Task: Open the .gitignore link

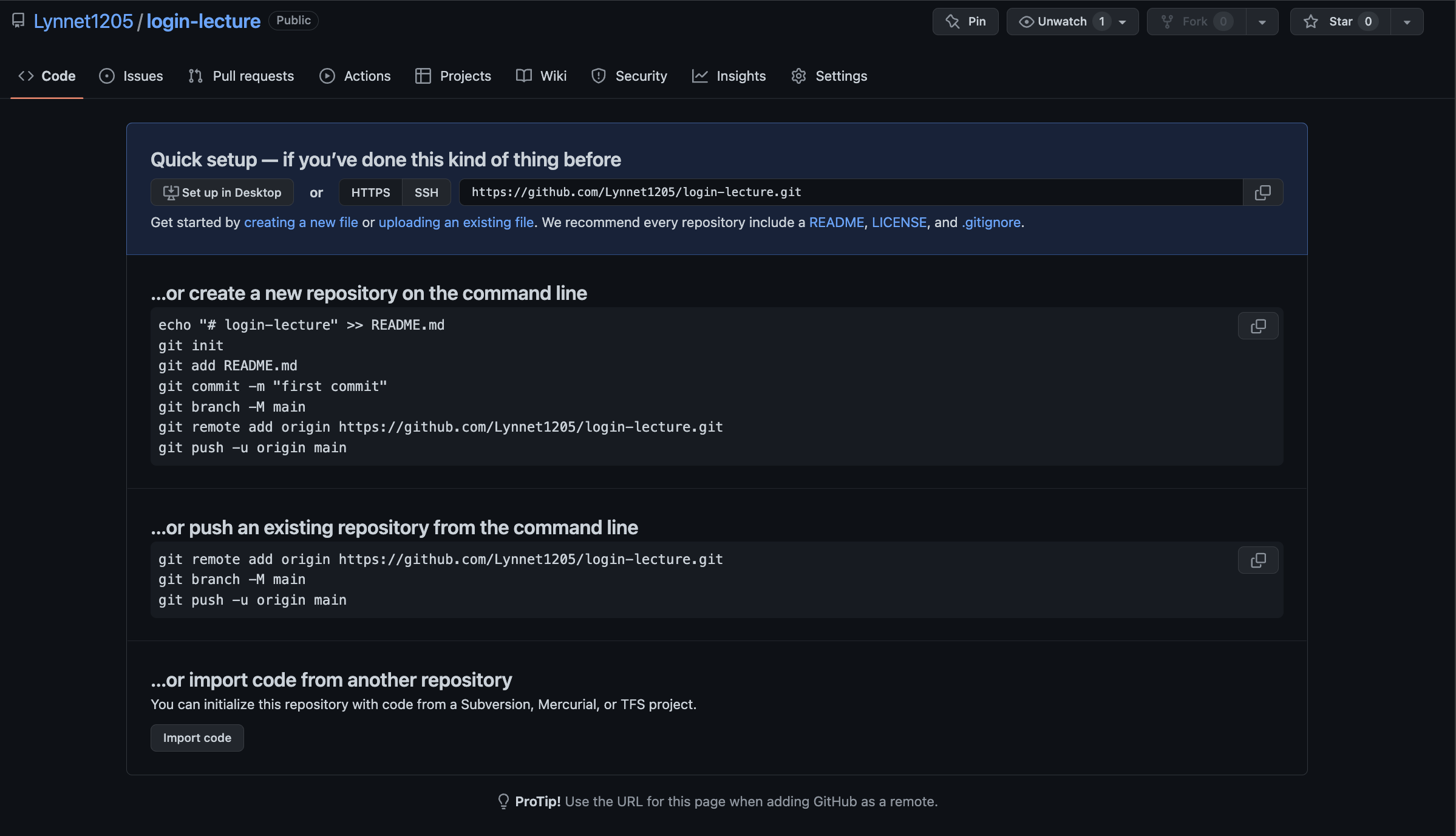Action: 992,222
